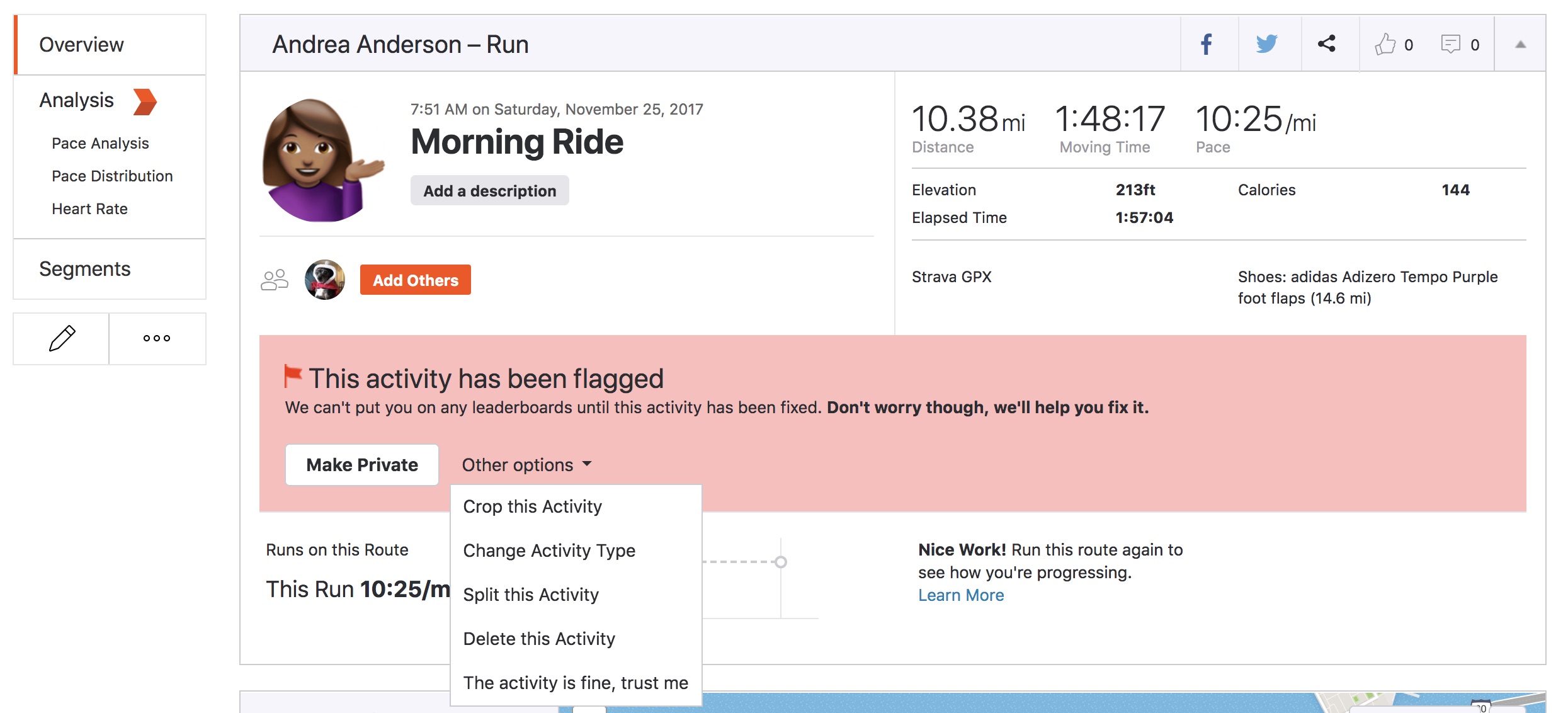Click the Learn More link
Image resolution: width=1568 pixels, height=713 pixels.
click(960, 594)
